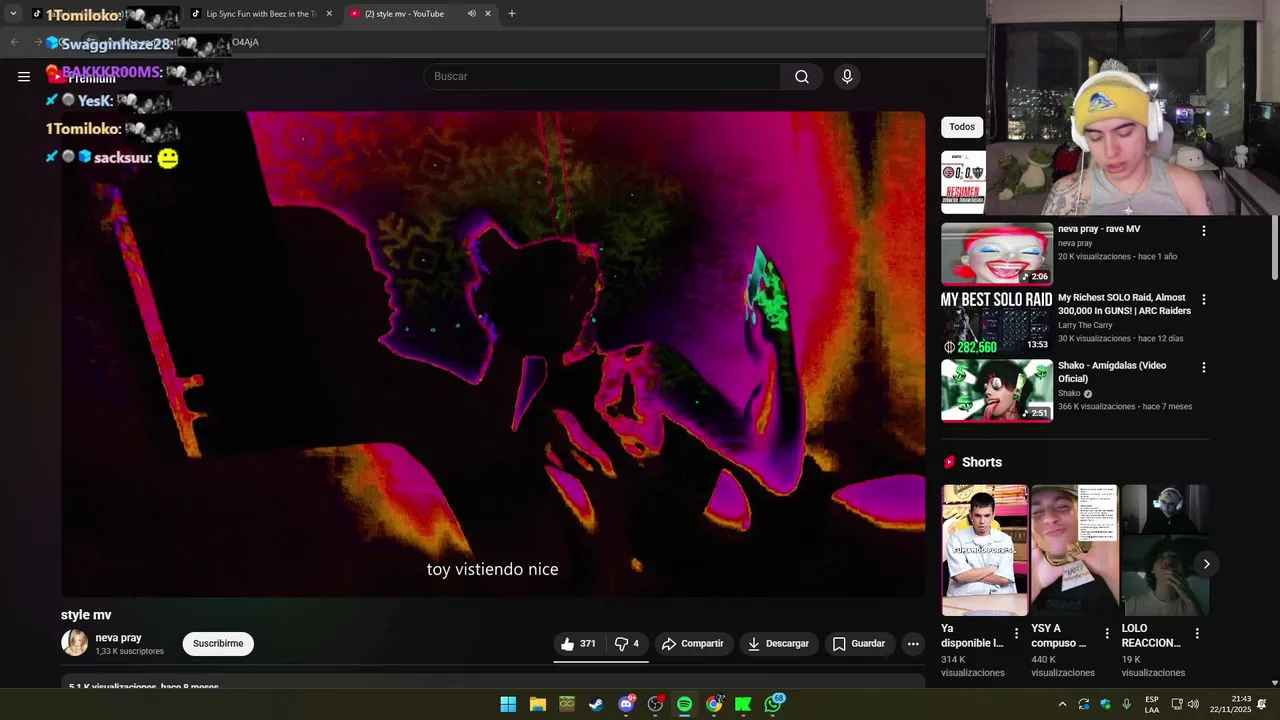Screen dimensions: 1280x720
Task: Open options for rave MV video
Action: pos(1204,231)
